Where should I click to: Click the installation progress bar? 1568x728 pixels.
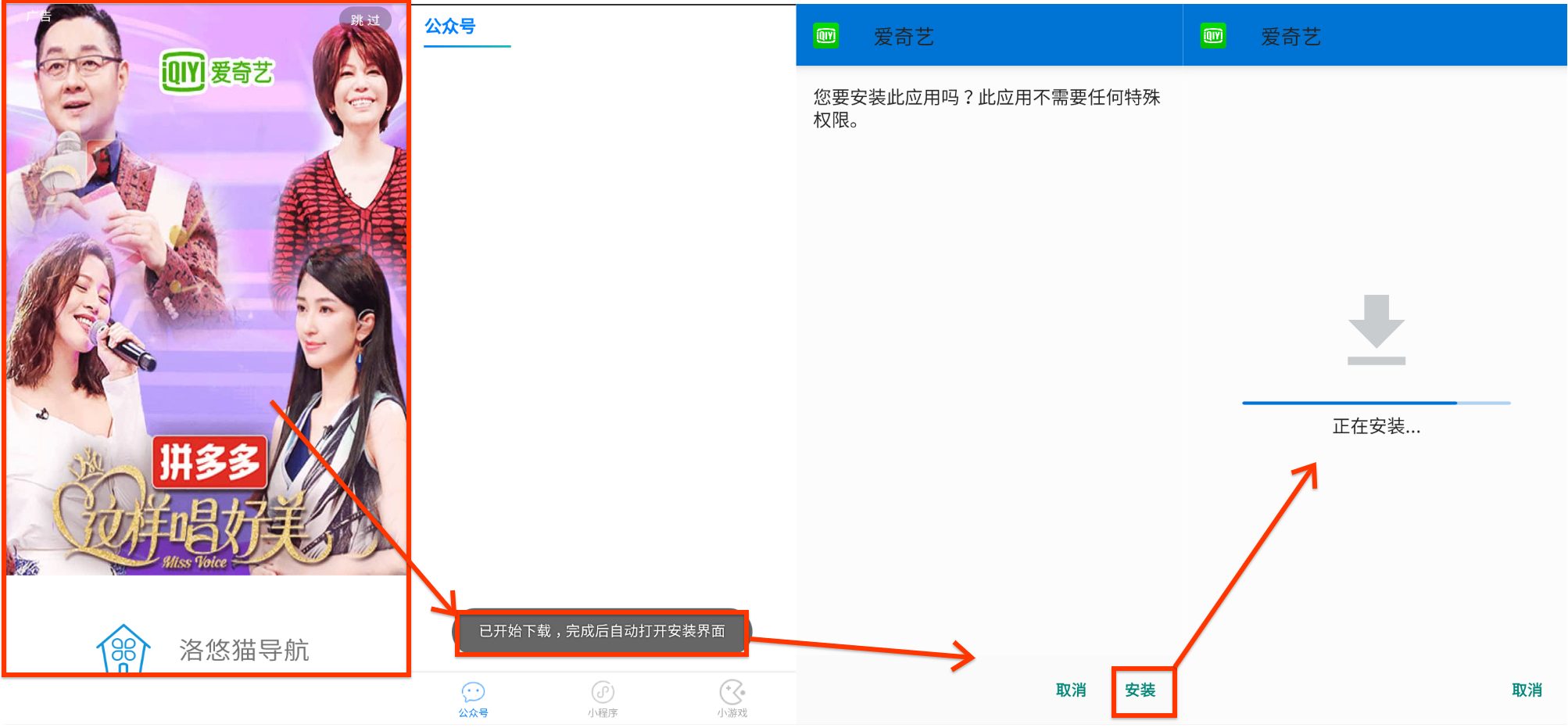click(1376, 403)
